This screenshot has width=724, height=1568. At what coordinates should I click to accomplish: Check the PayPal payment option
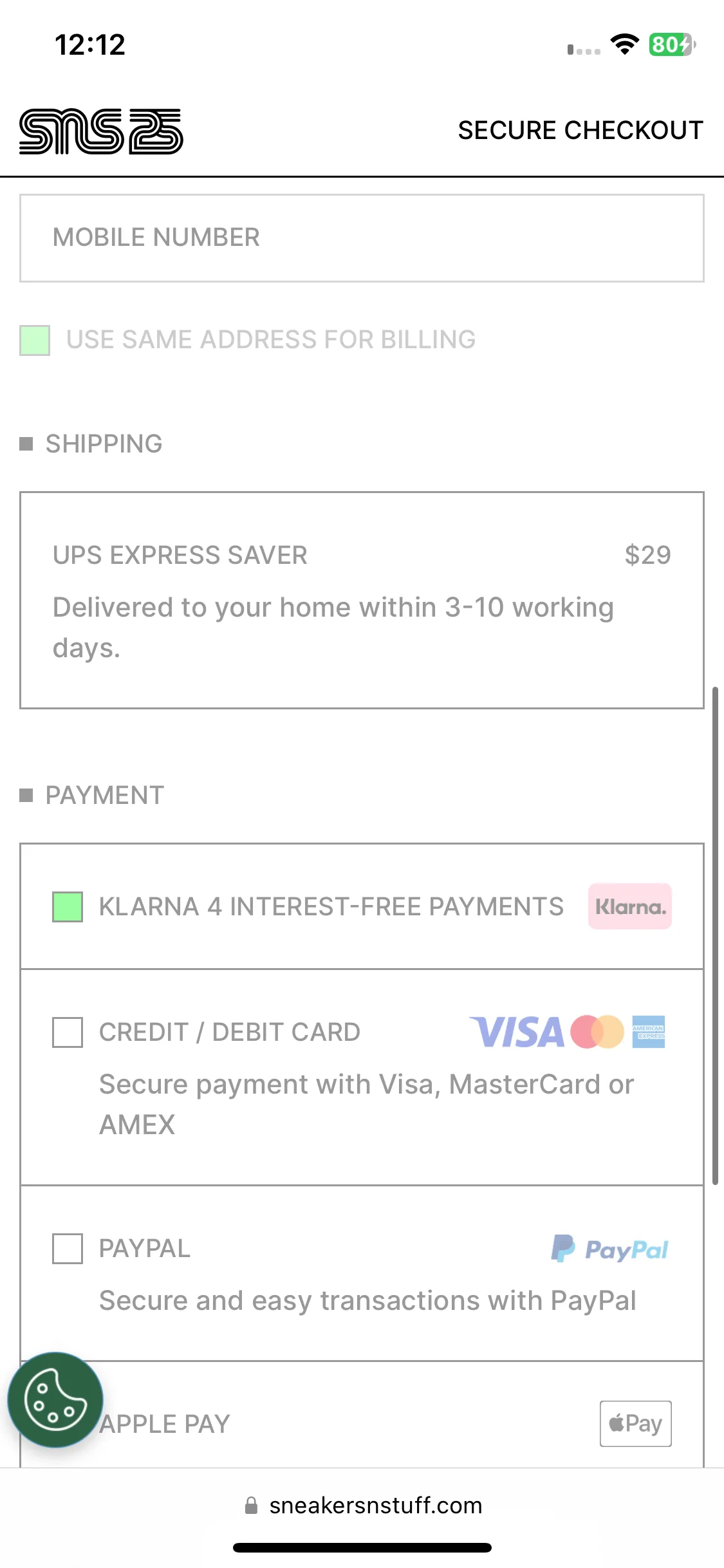tap(68, 1249)
